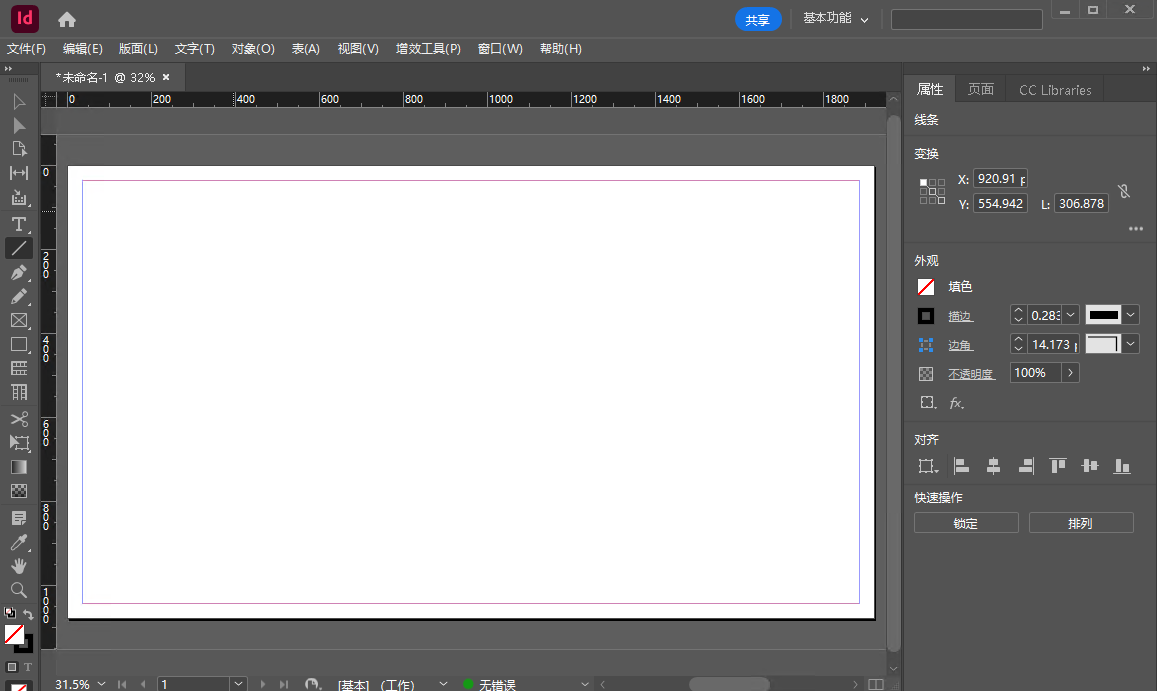Open the stroke weight dropdown

(x=1071, y=315)
